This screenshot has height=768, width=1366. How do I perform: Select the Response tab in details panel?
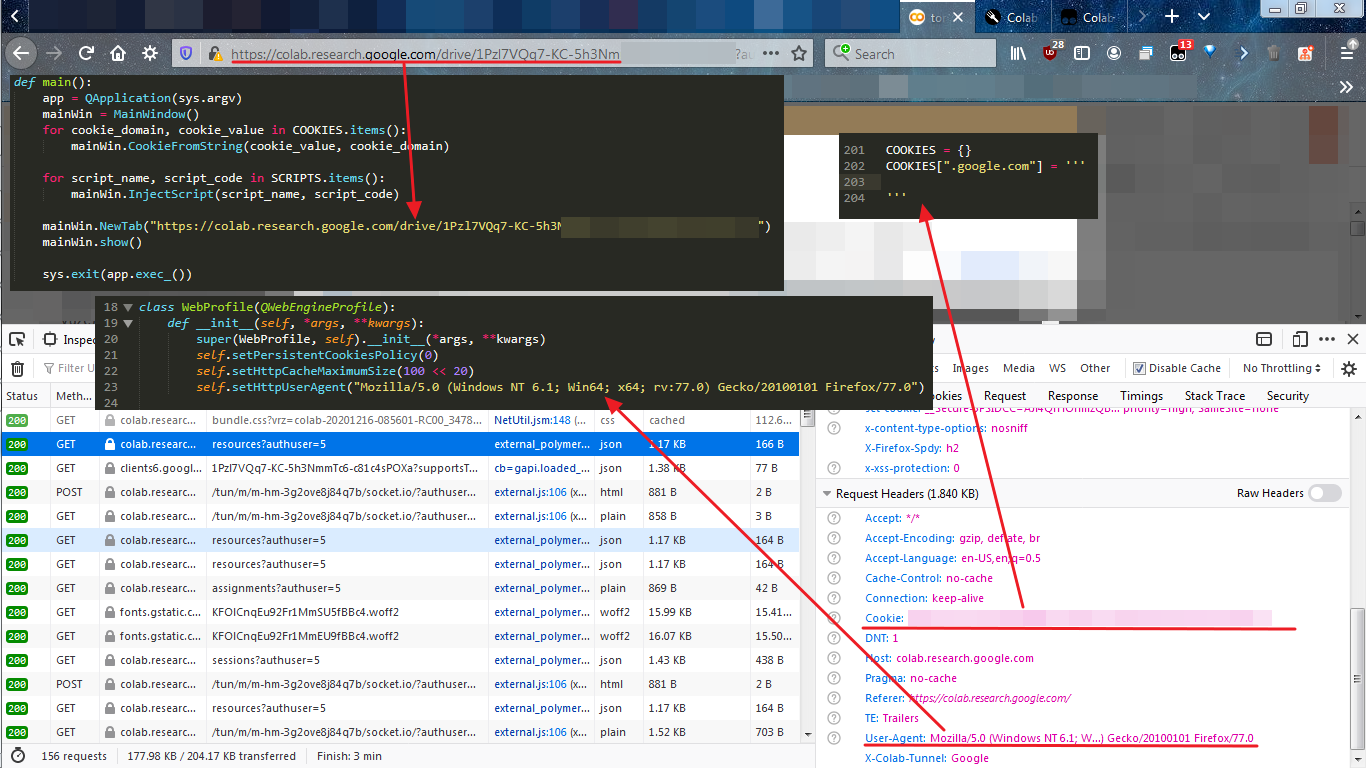[x=1073, y=396]
